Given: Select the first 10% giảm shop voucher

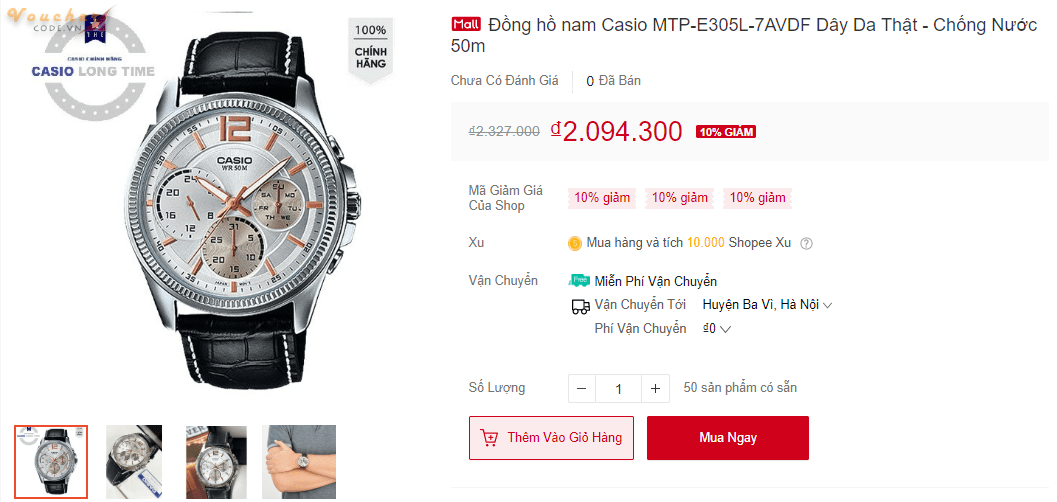Looking at the screenshot, I should (x=602, y=198).
